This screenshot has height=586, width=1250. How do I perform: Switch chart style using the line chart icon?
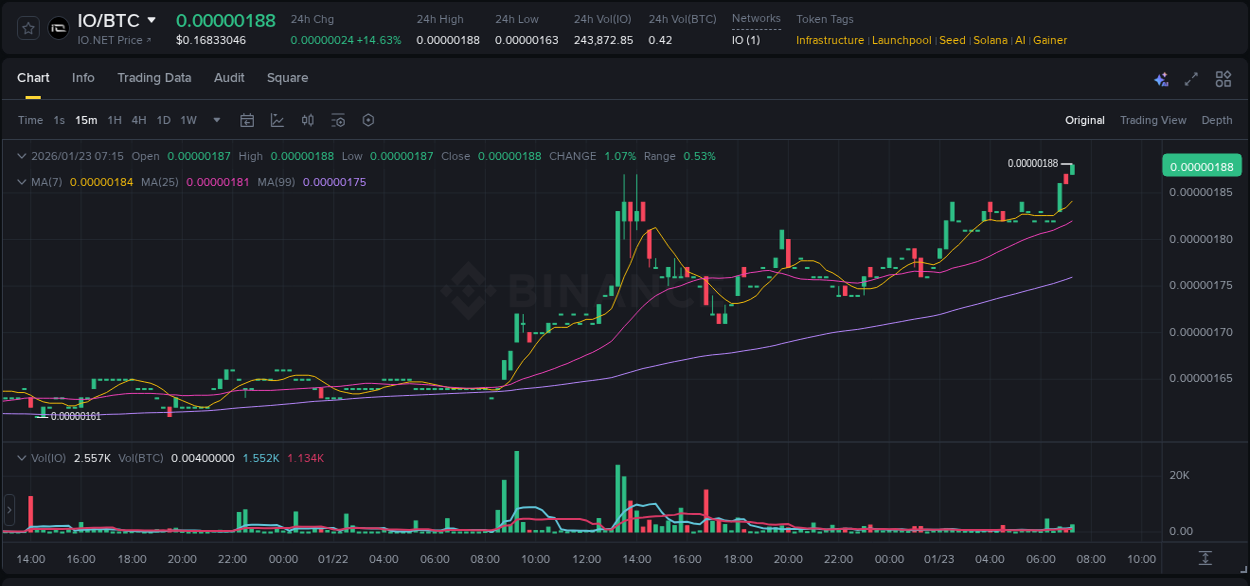tap(277, 120)
